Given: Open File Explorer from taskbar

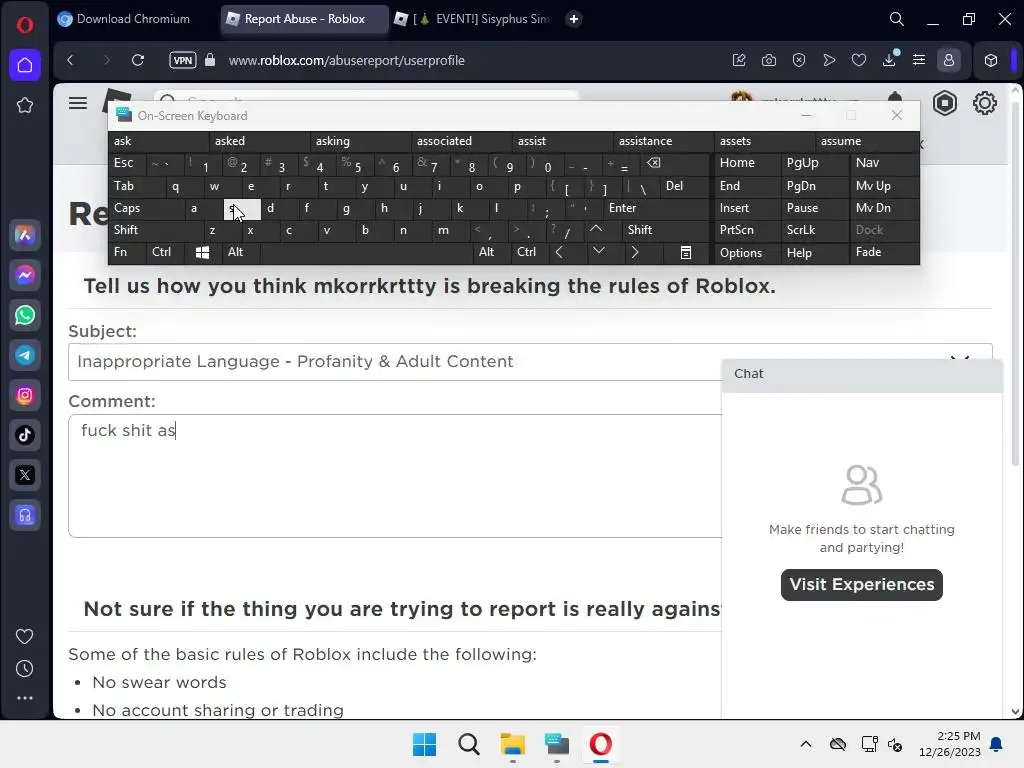Looking at the screenshot, I should 513,744.
